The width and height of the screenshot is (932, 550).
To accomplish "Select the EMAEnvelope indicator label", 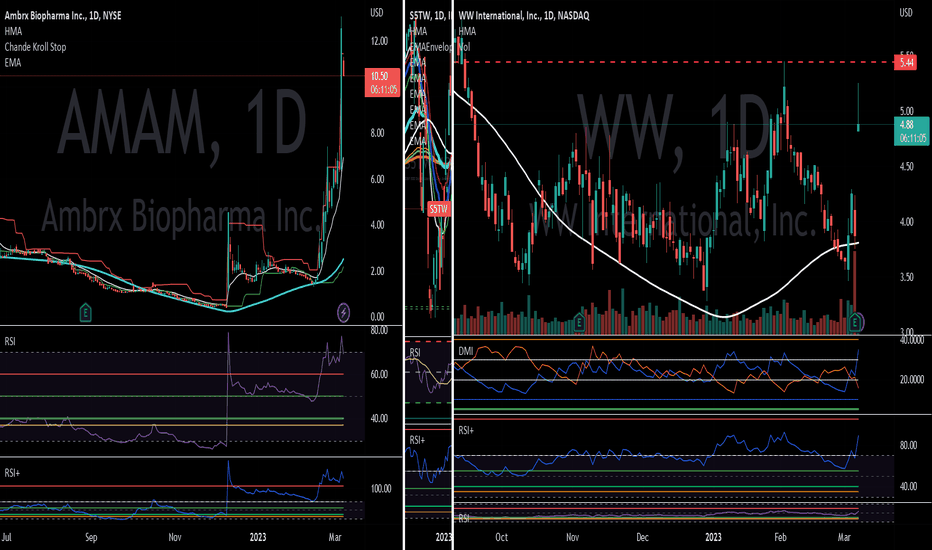I will pos(431,47).
